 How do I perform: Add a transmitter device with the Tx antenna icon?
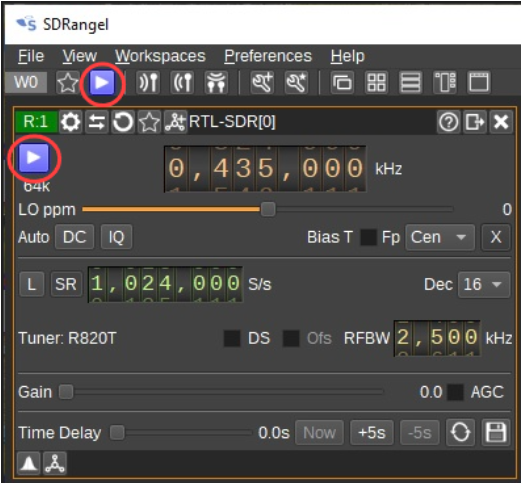(x=182, y=82)
